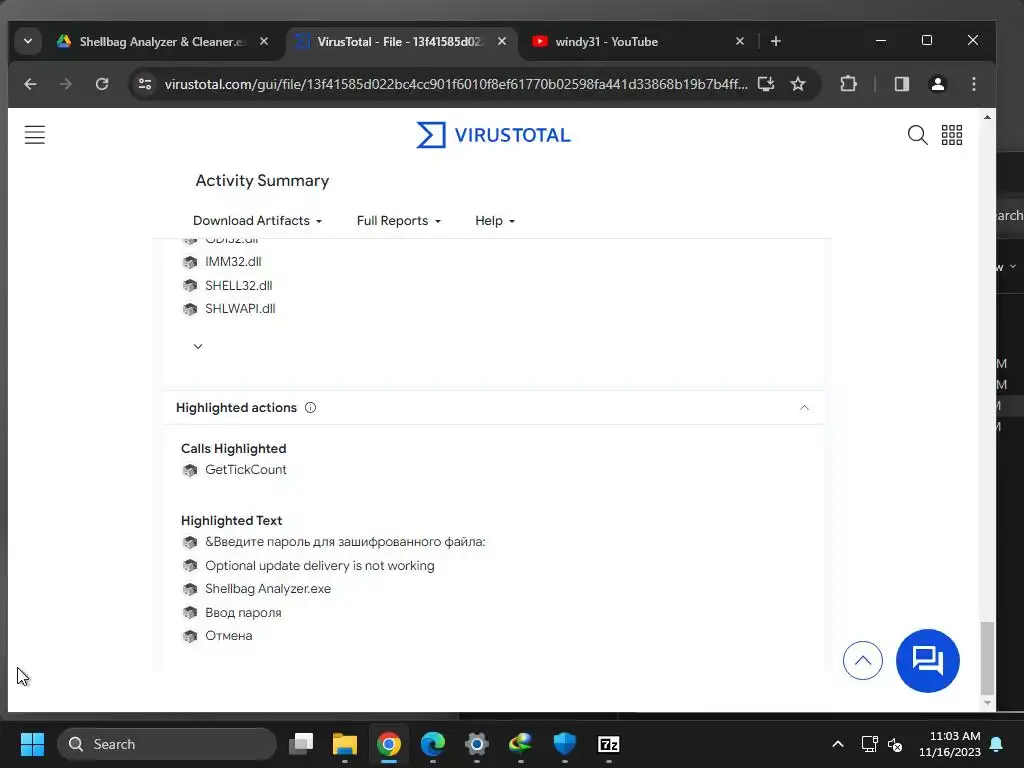This screenshot has height=768, width=1024.
Task: Select the text 'Ввод пароля'
Action: 243,613
